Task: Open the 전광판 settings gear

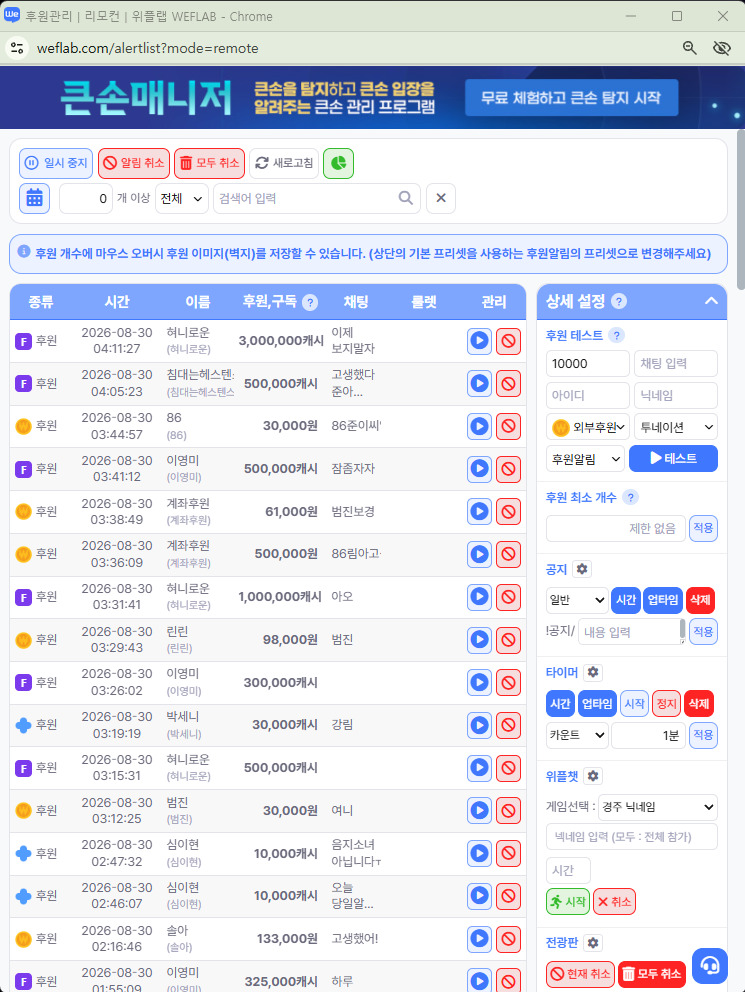Action: (x=593, y=943)
